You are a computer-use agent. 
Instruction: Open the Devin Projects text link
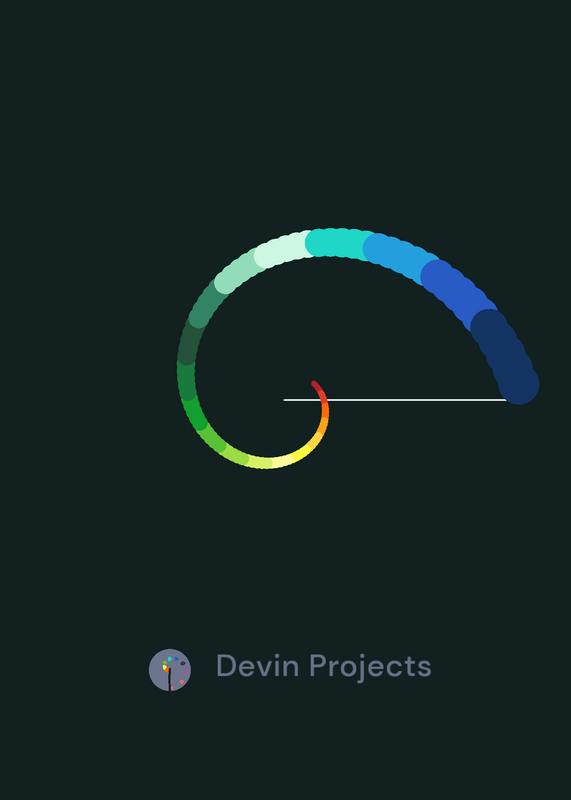click(324, 666)
